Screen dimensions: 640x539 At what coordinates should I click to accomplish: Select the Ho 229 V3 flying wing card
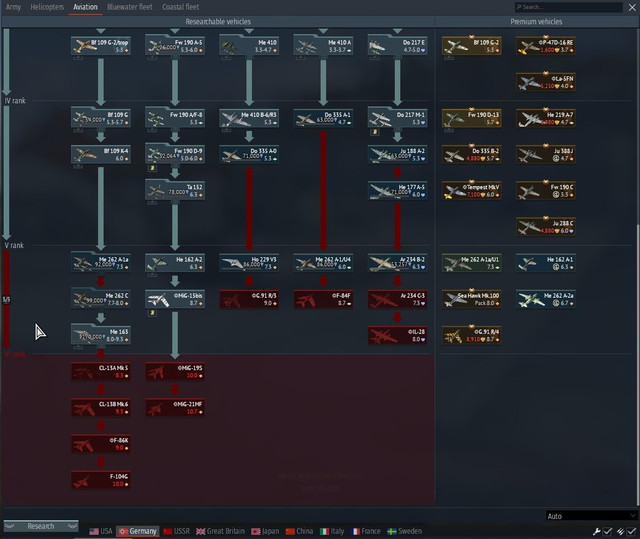pyautogui.click(x=249, y=263)
